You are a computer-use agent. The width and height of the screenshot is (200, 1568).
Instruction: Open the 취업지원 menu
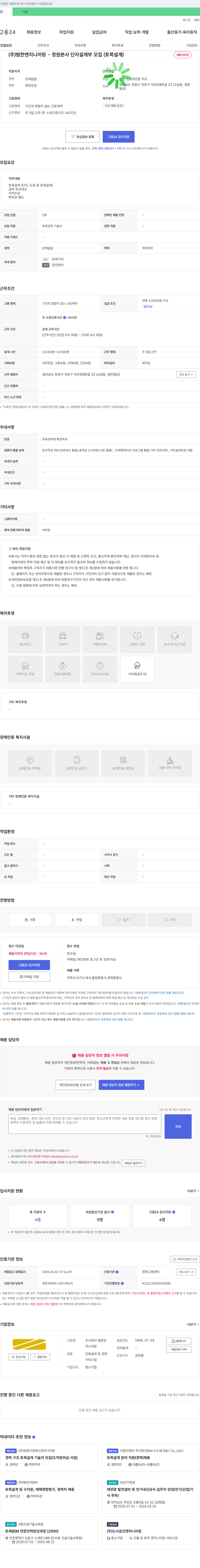click(x=66, y=32)
